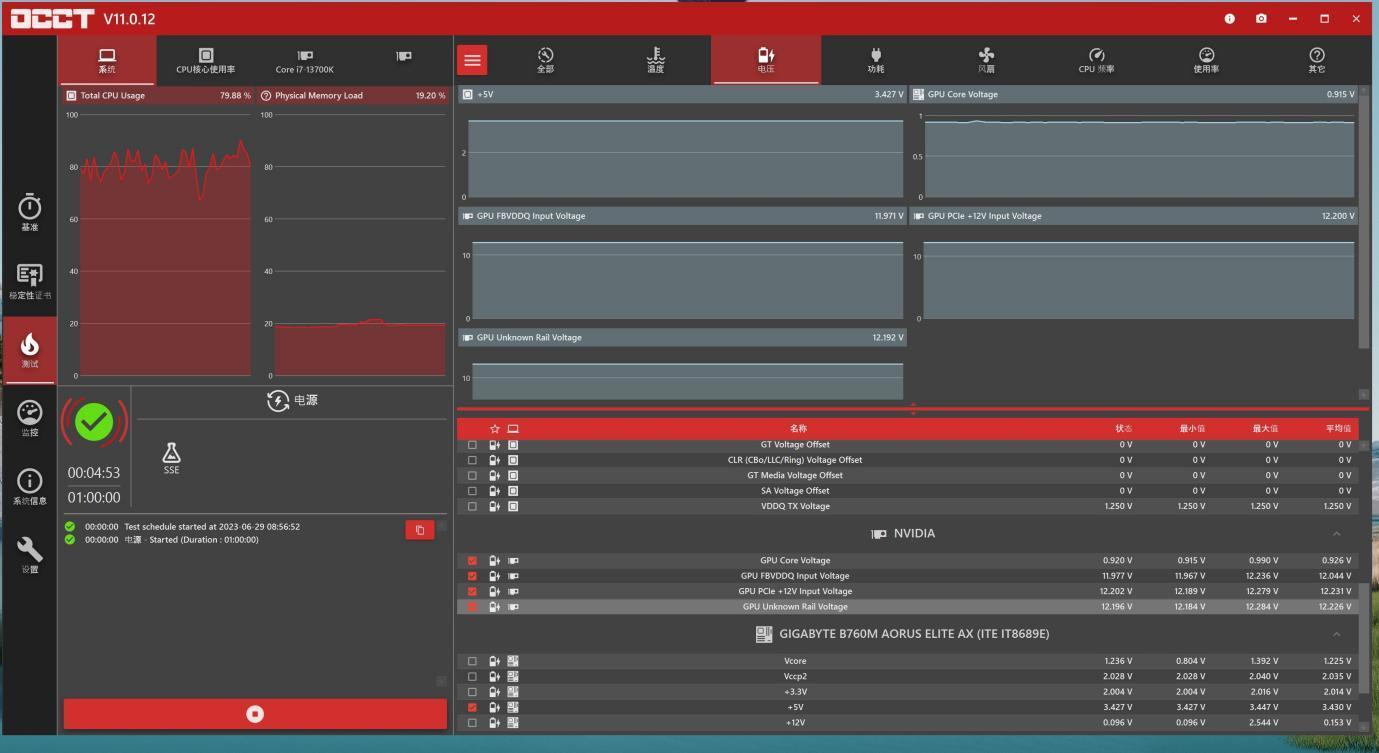Select the 测试 test section flame icon

click(x=30, y=350)
